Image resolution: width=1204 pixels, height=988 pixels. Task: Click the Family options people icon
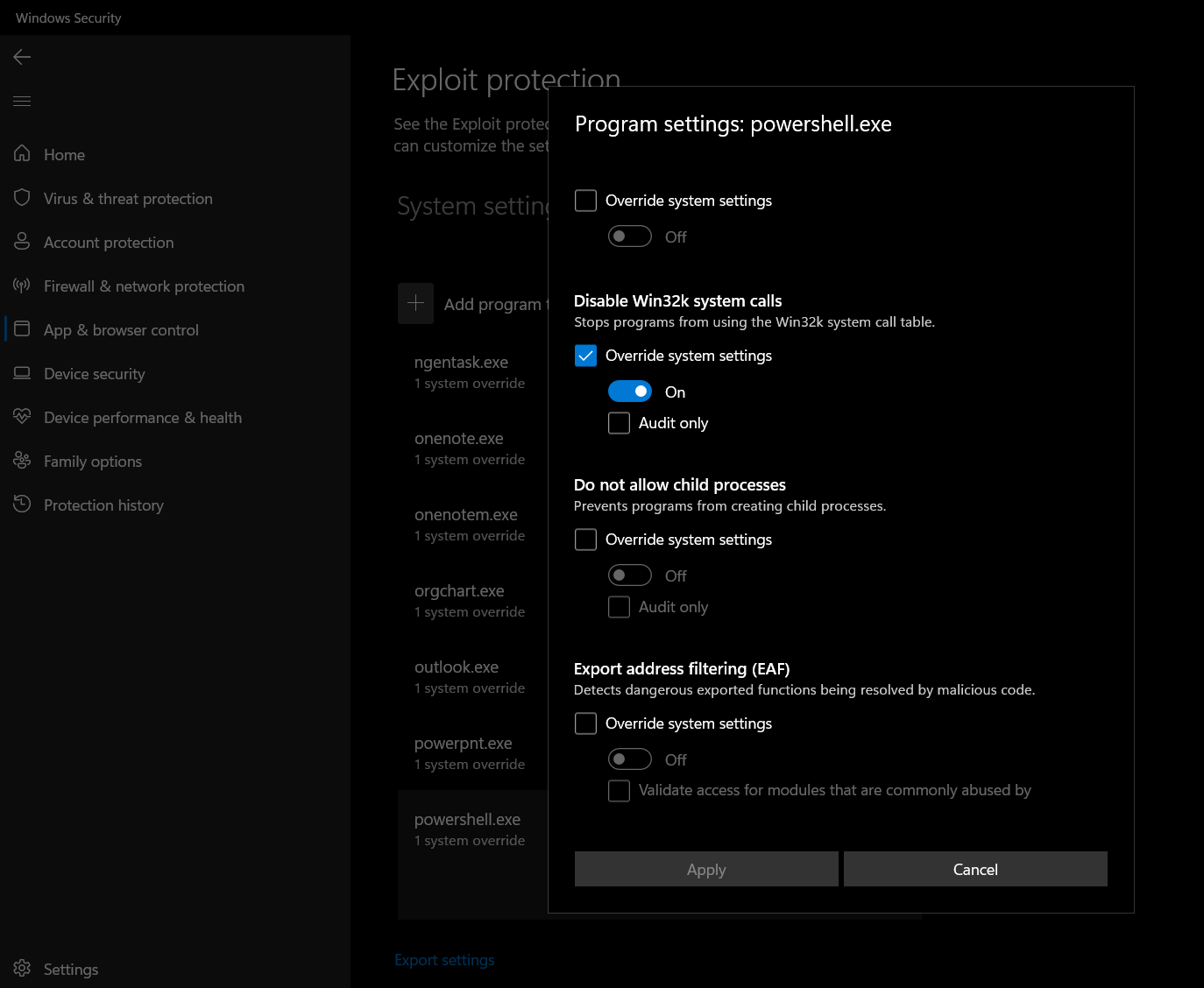22,461
